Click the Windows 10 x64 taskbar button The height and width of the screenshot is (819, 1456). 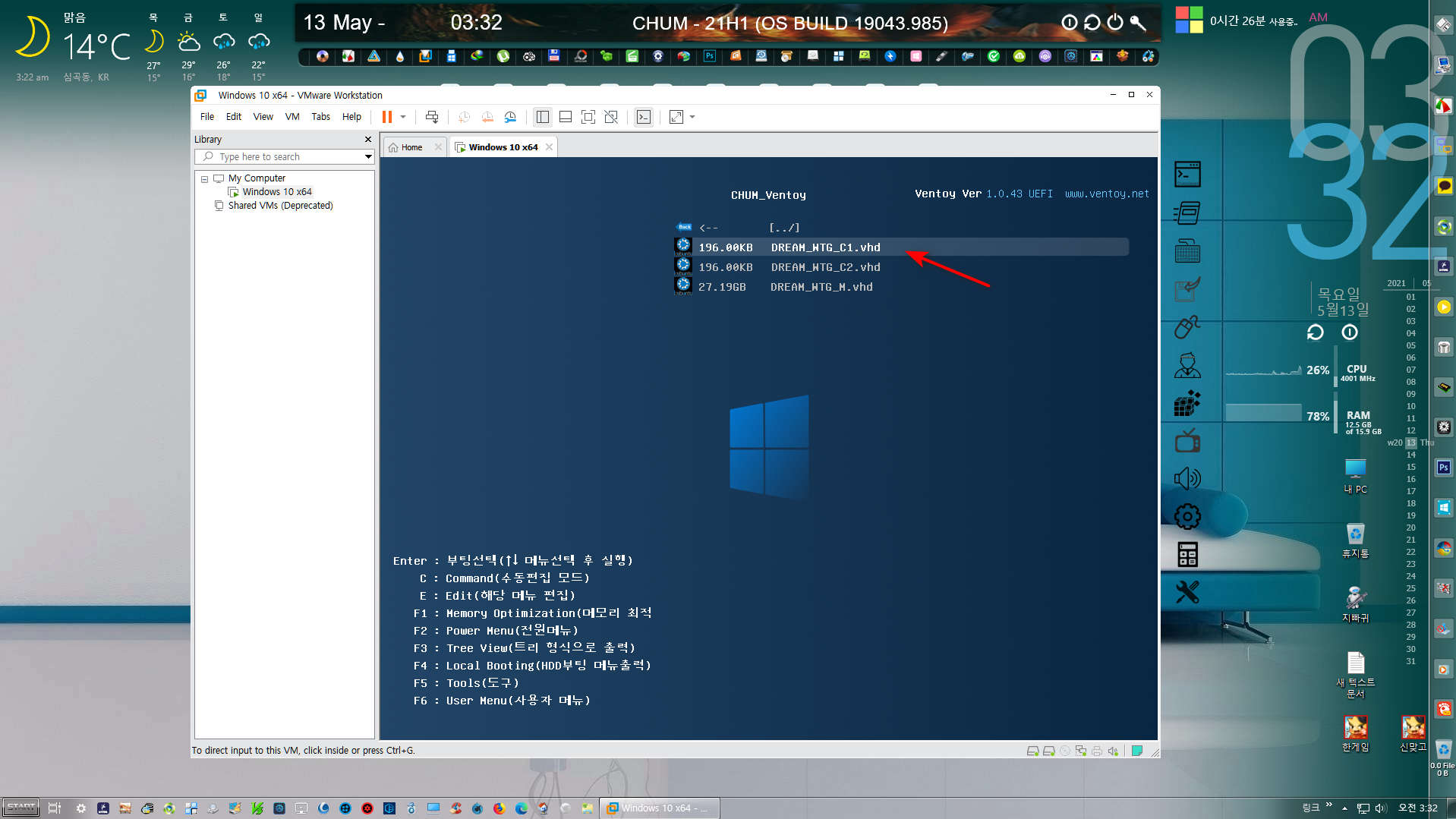click(x=659, y=808)
